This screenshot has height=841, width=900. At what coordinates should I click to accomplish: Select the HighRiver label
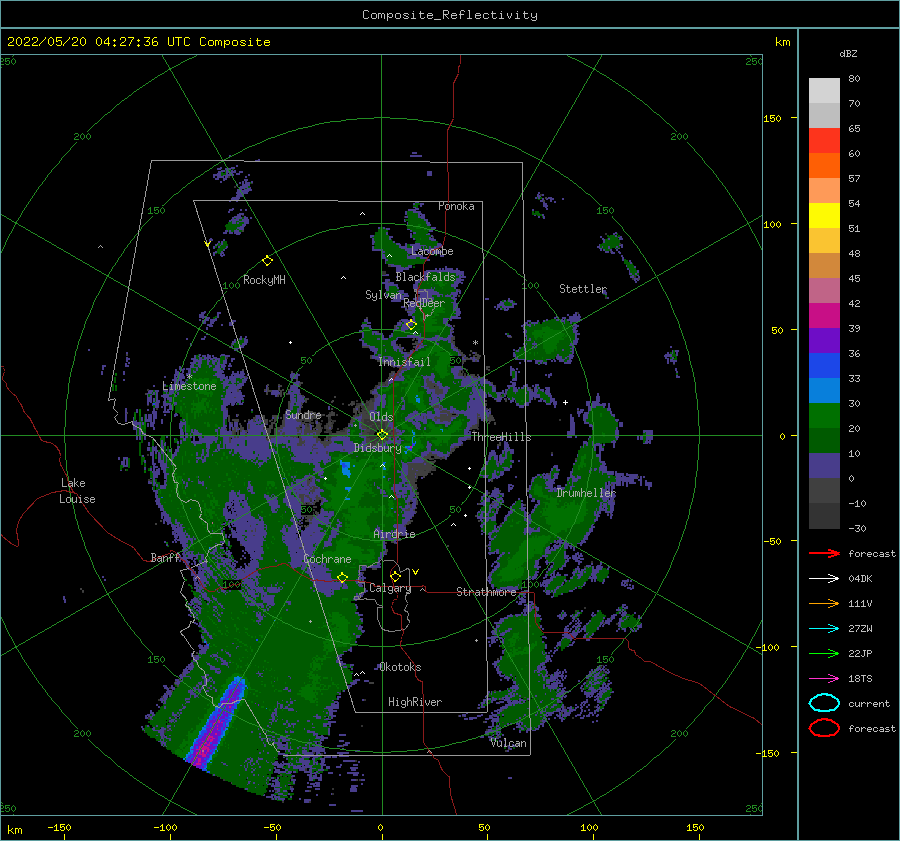click(415, 702)
